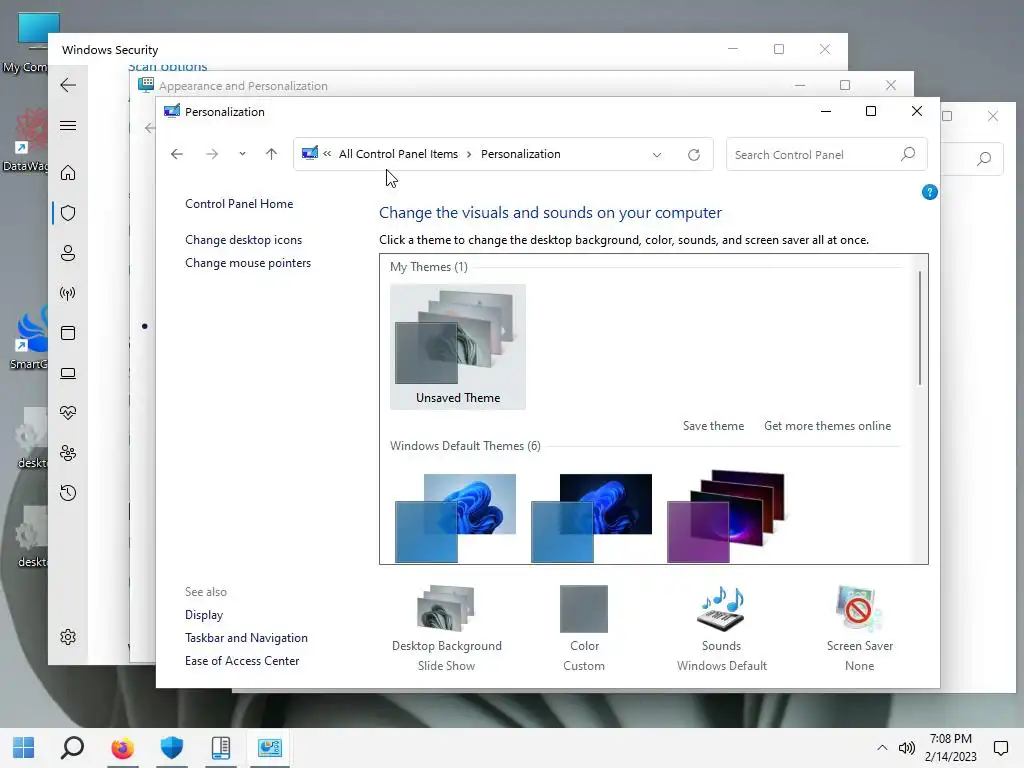Refresh the Personalization page

pos(694,155)
